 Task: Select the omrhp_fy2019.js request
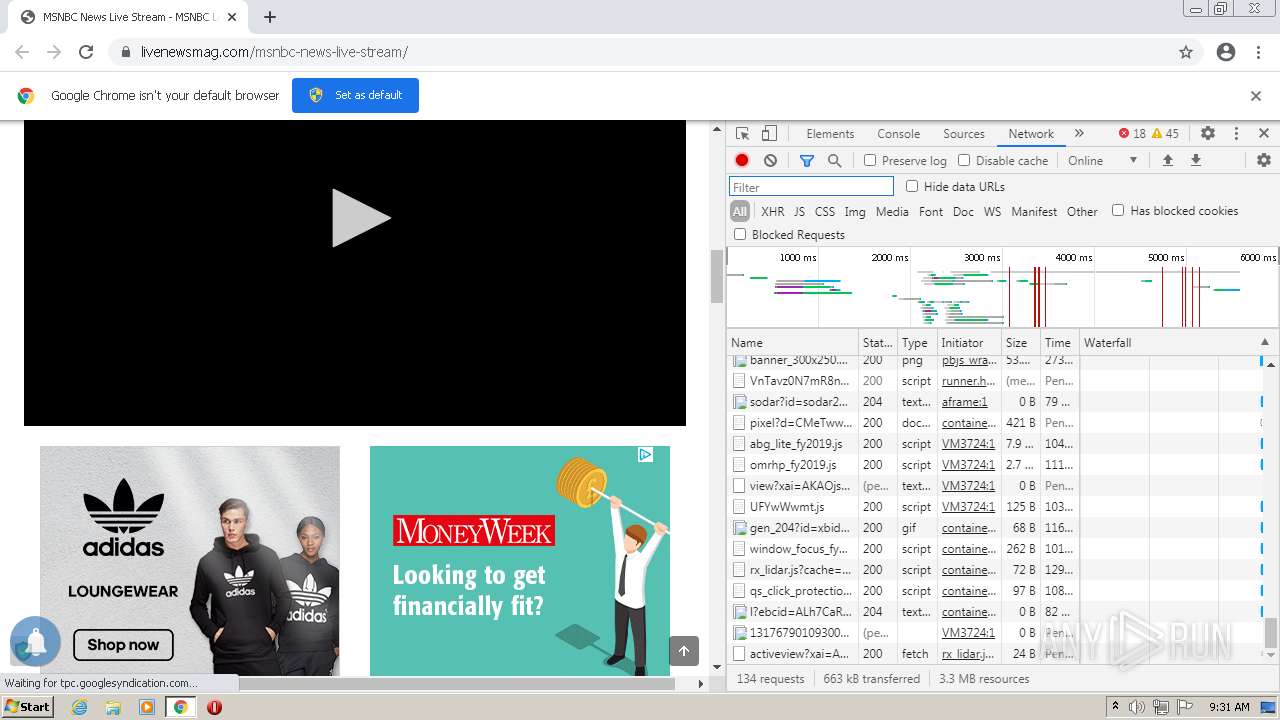click(793, 465)
